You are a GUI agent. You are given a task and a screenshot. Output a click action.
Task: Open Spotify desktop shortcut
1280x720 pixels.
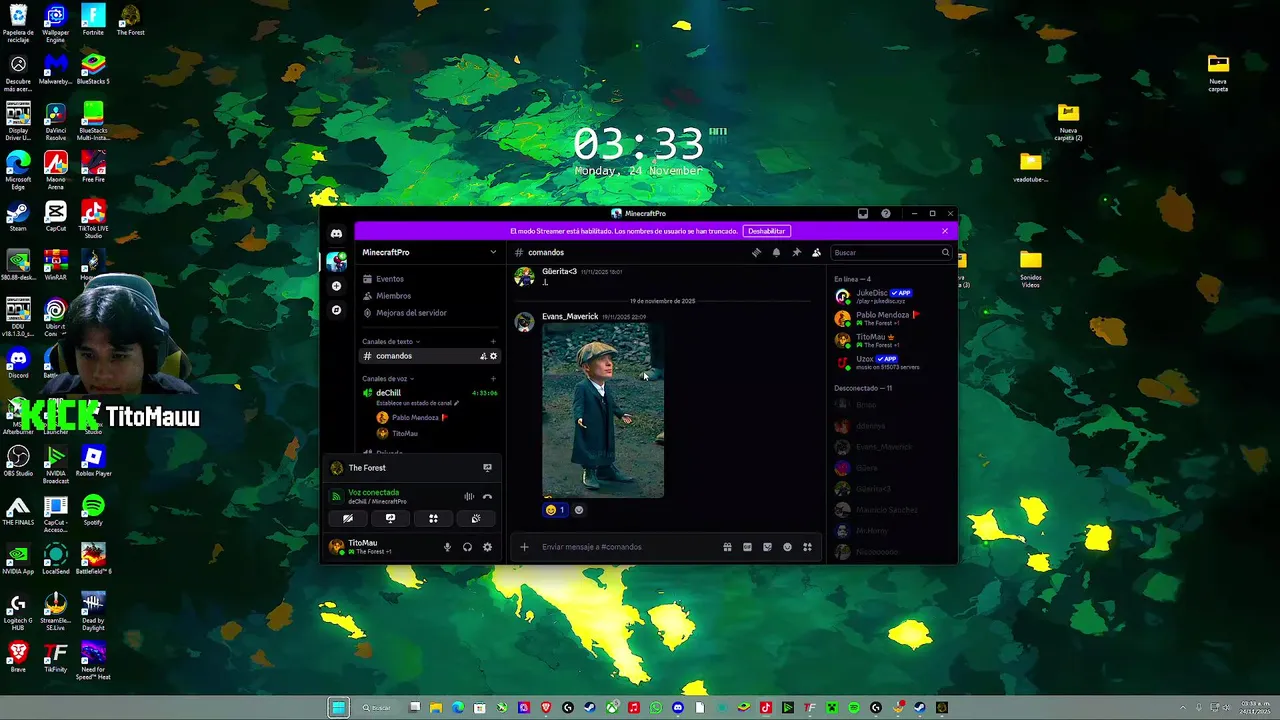coord(93,509)
